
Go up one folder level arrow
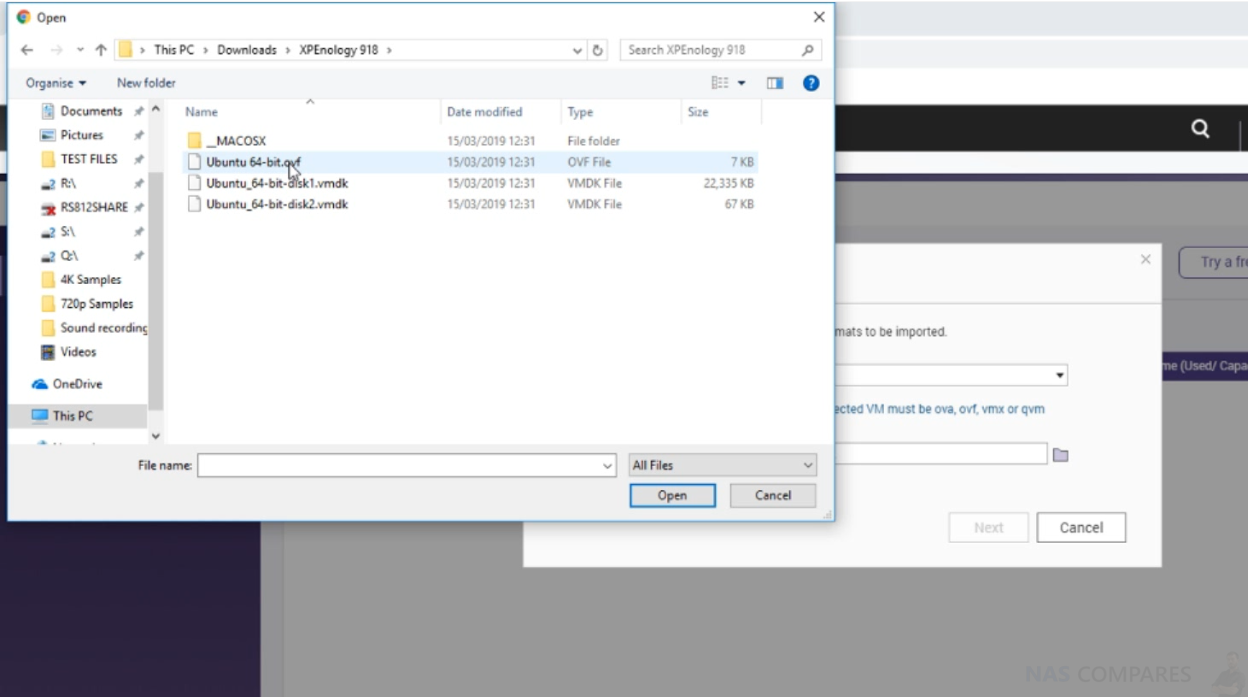(101, 50)
